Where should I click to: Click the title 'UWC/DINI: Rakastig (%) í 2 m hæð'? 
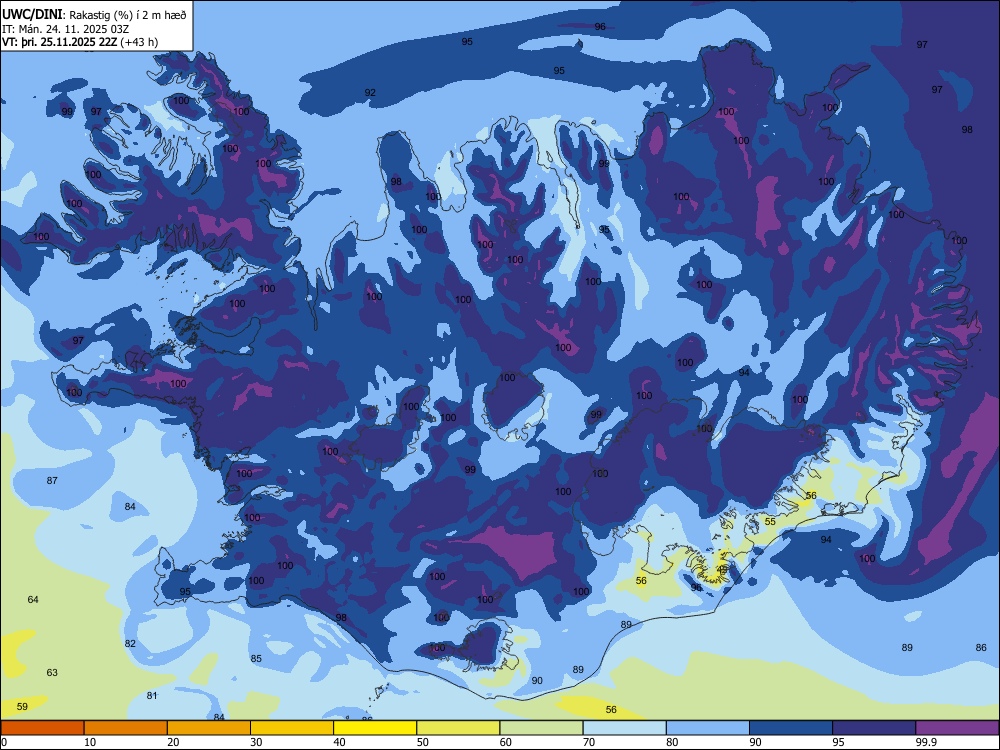(94, 15)
